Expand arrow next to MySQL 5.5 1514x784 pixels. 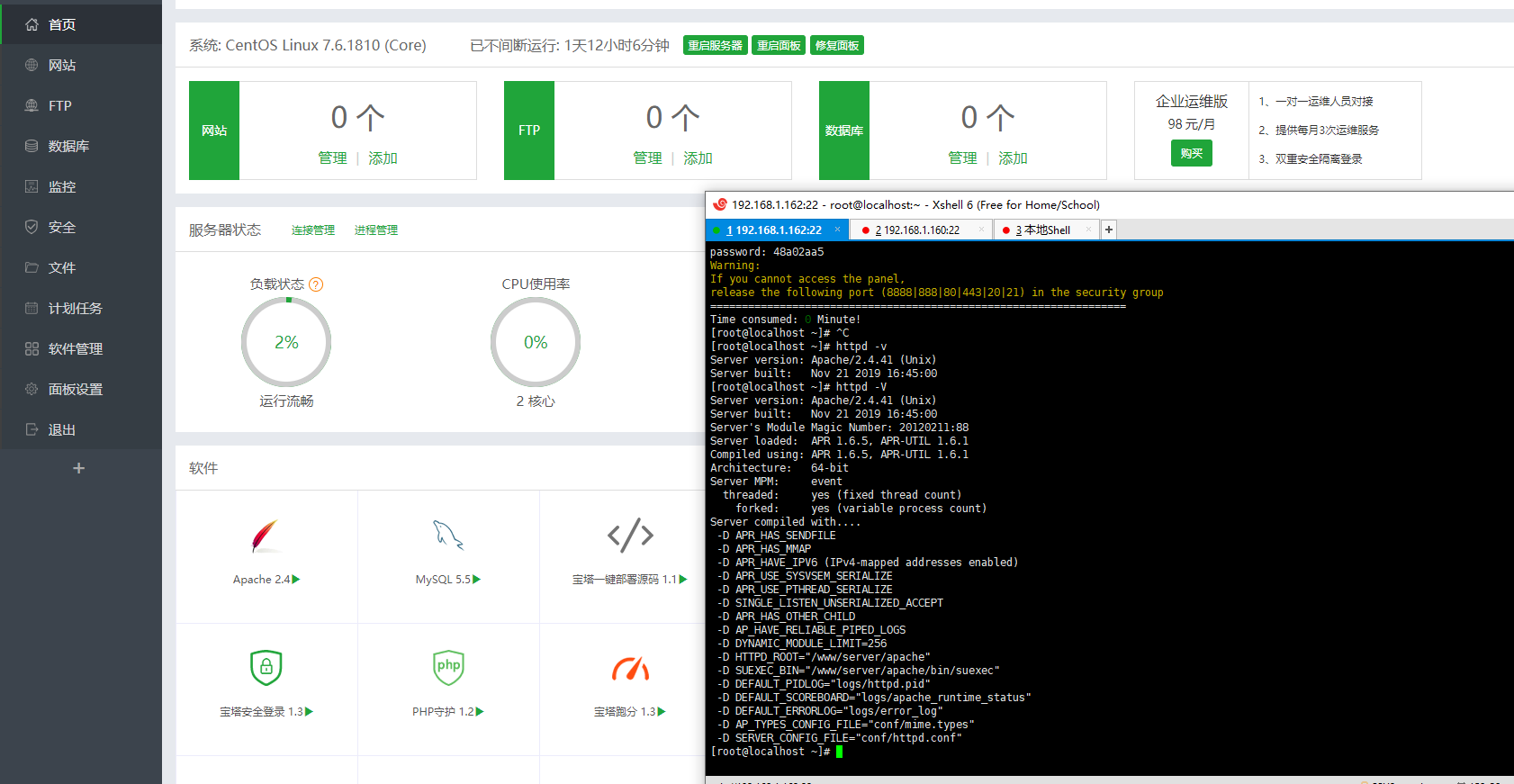(x=477, y=580)
